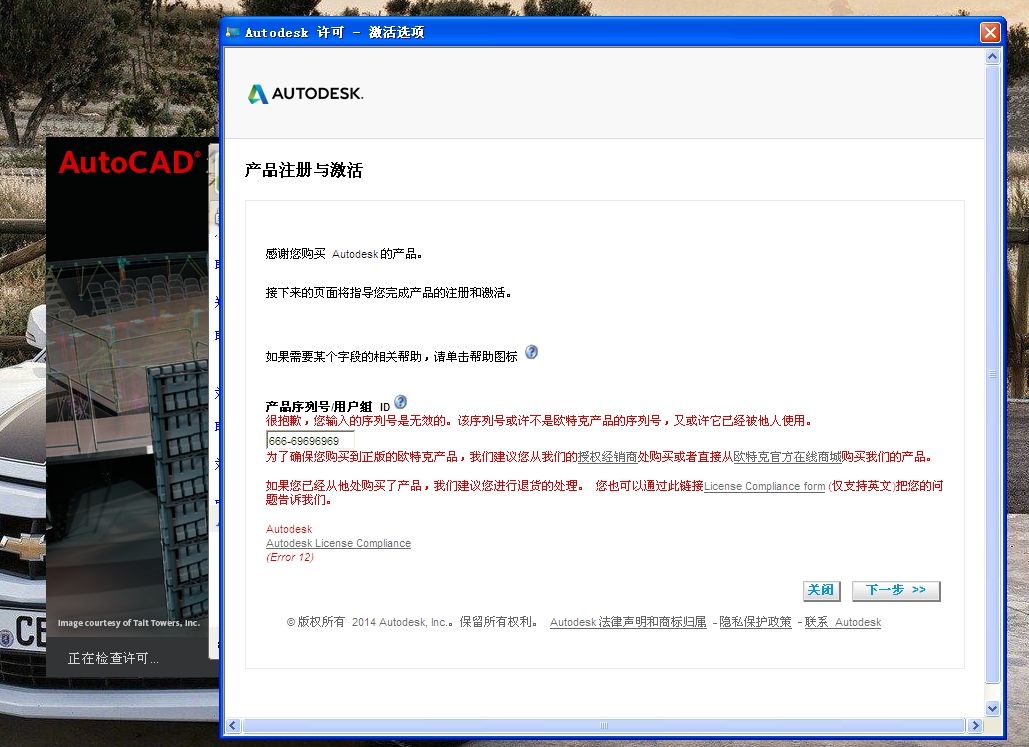Click Image courtesy of Tait Towers text

[129, 623]
